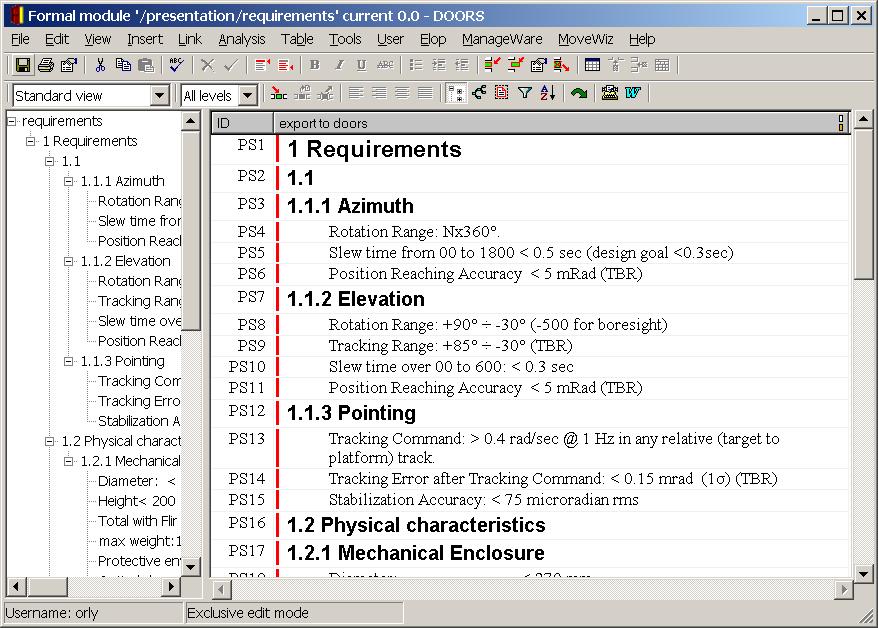Screen dimensions: 878x628
Task: Collapse the 1 Requirements tree node
Action: point(31,141)
